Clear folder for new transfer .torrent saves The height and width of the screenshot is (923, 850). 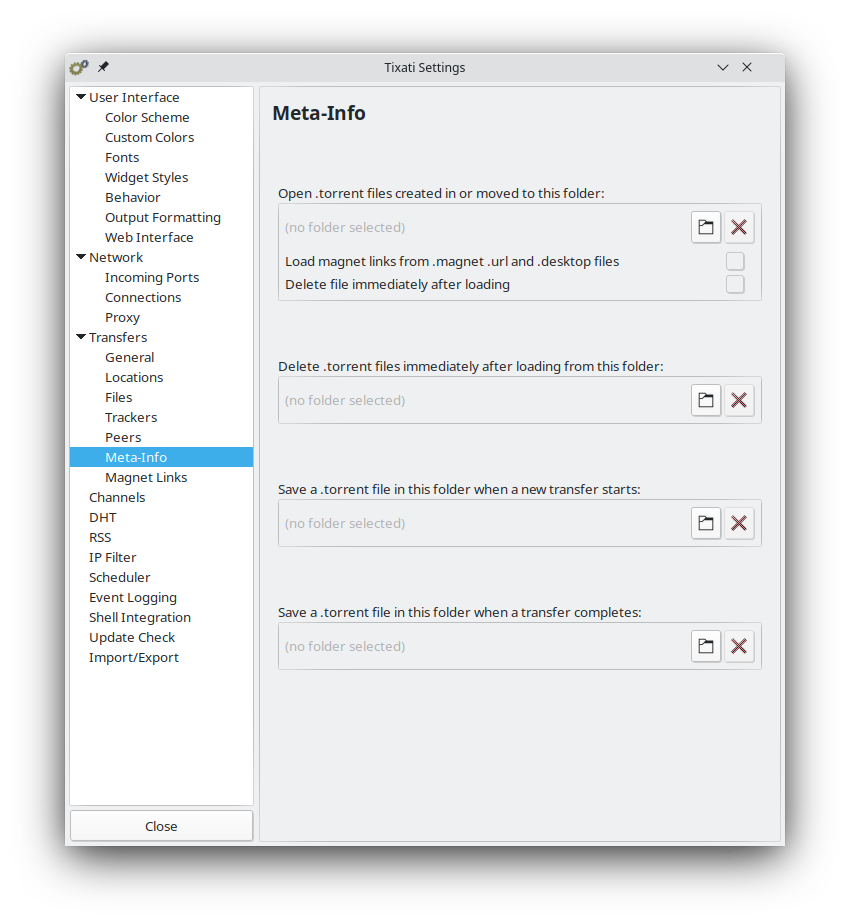click(739, 522)
